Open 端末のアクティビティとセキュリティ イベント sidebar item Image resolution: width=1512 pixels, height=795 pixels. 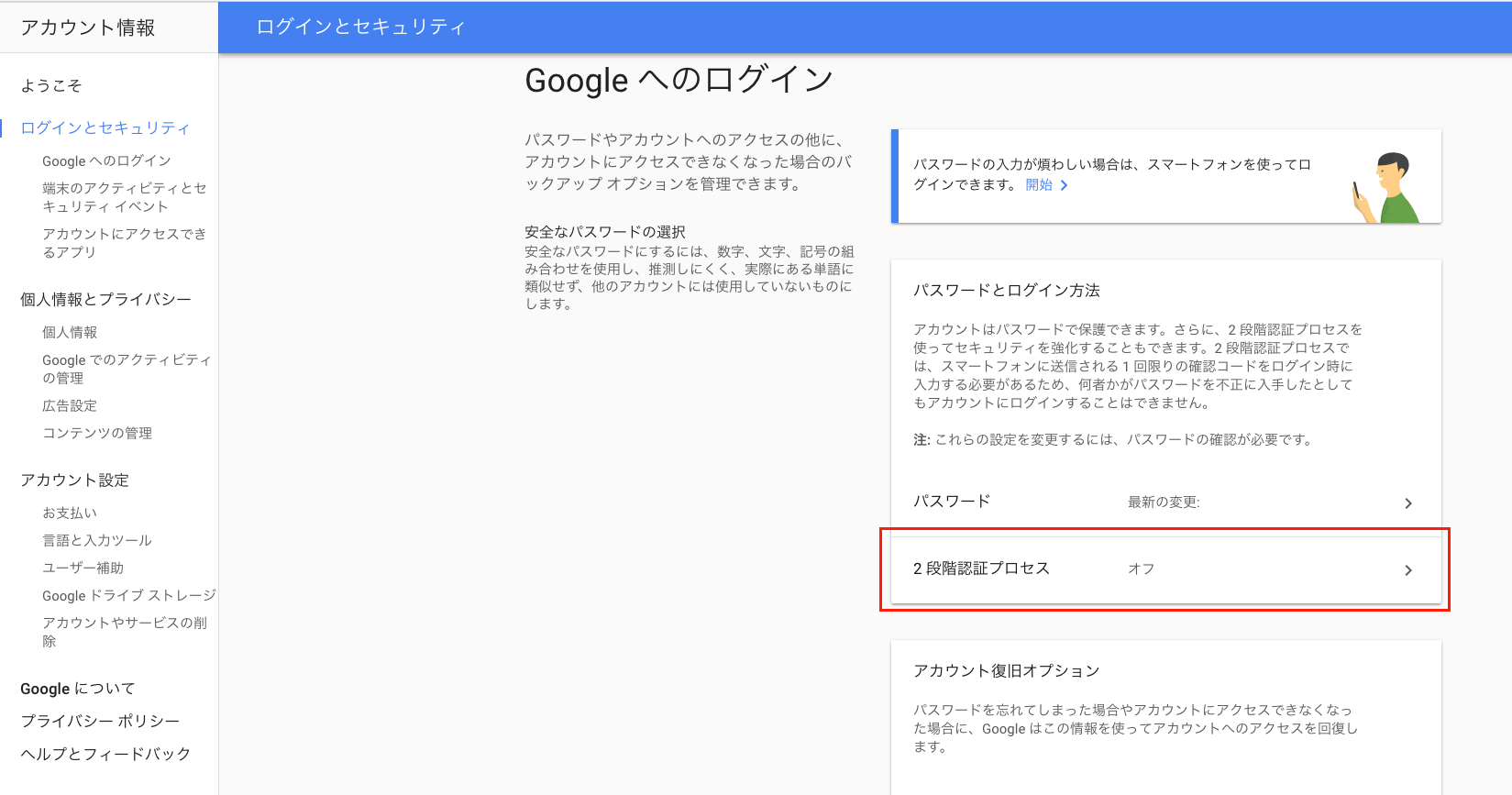pos(125,197)
